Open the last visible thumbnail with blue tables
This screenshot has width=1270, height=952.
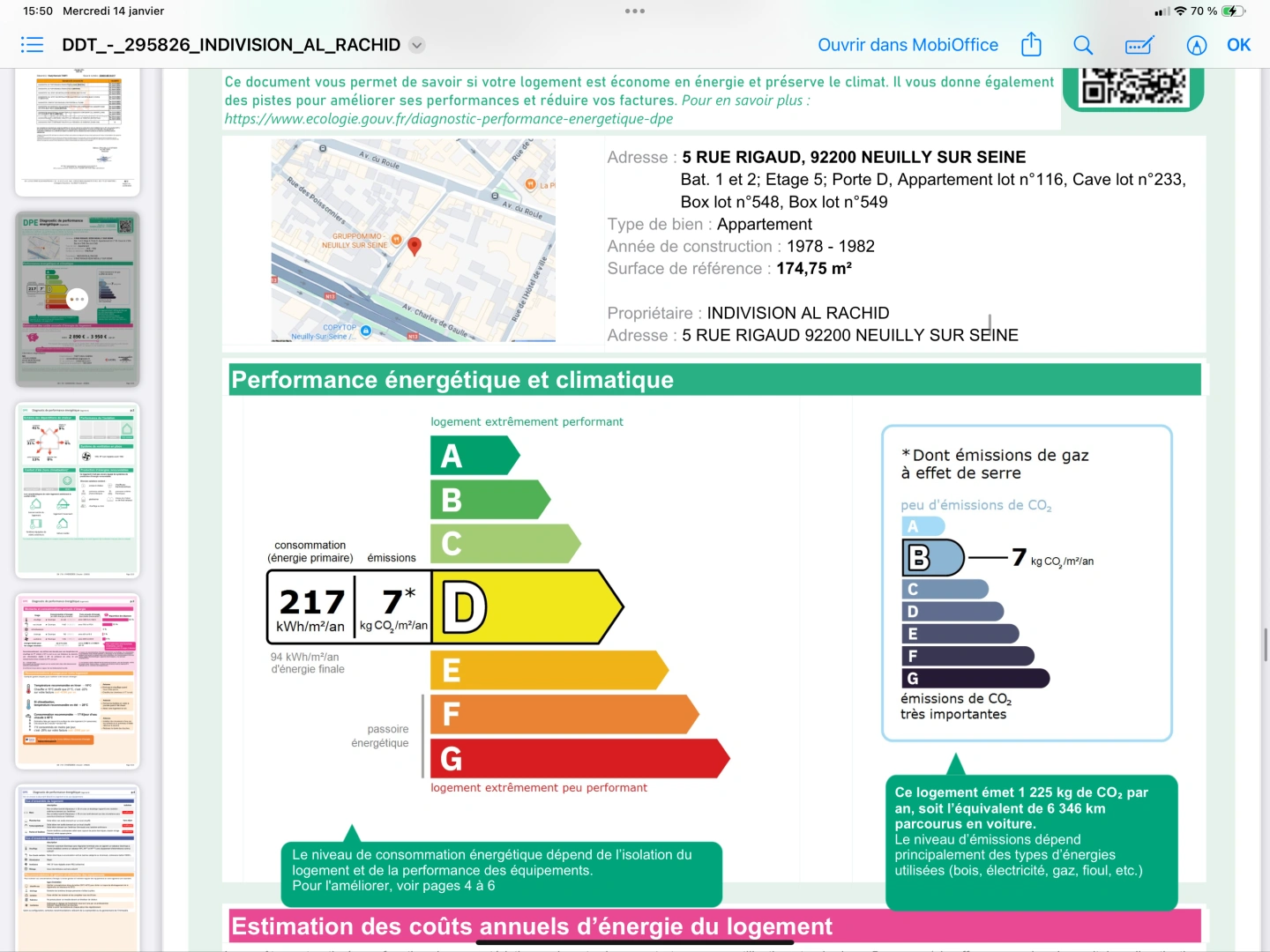coord(78,868)
